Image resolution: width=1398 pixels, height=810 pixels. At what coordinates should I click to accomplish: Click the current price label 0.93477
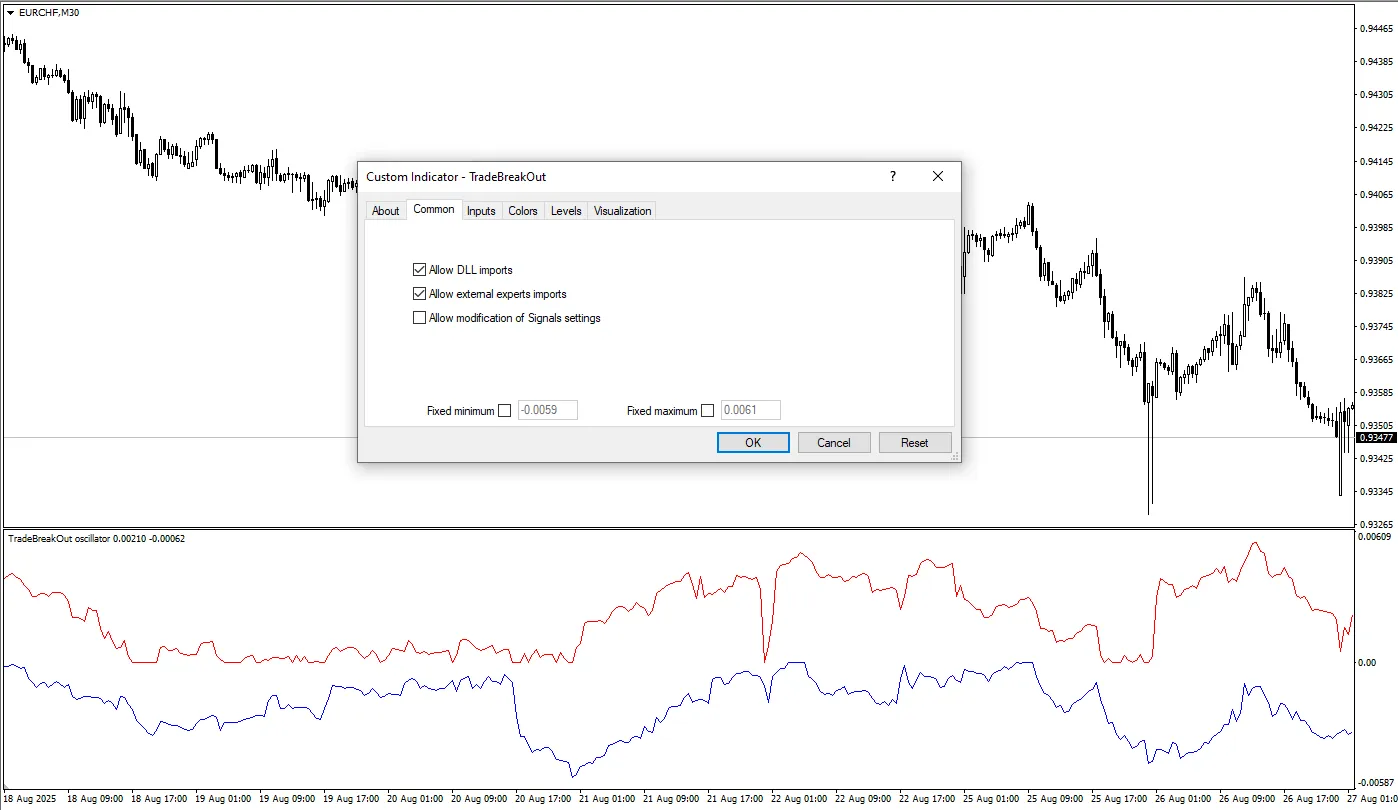(1376, 437)
